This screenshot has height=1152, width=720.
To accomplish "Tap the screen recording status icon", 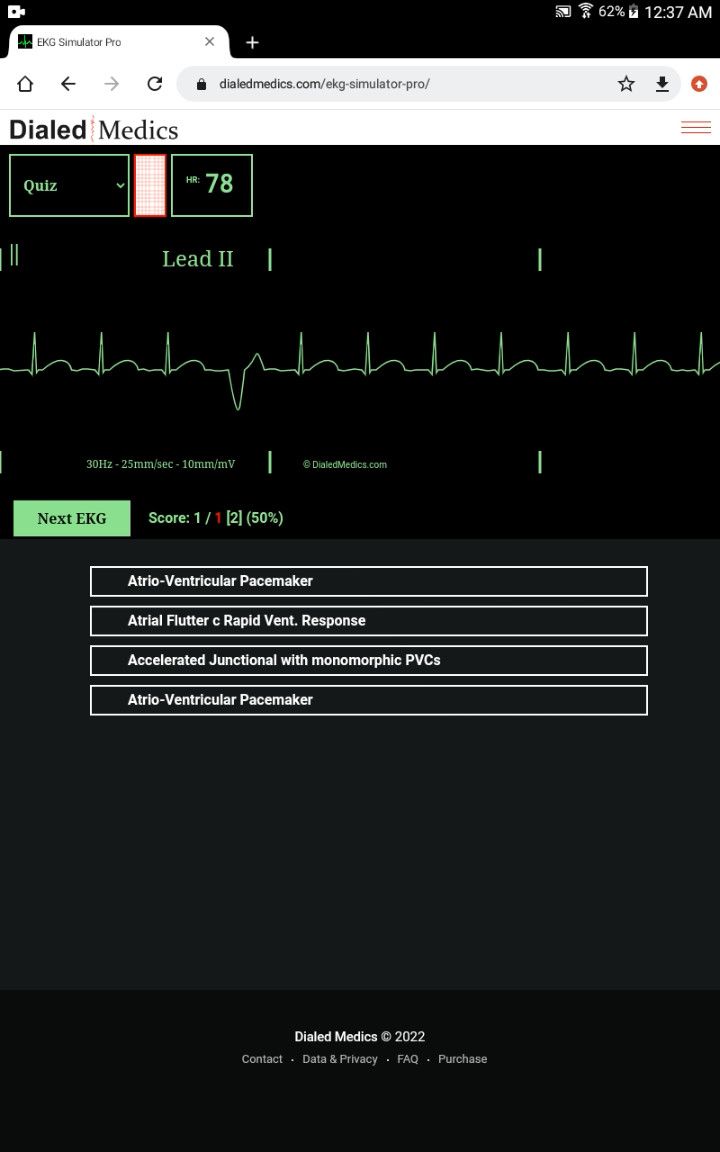I will 16,12.
